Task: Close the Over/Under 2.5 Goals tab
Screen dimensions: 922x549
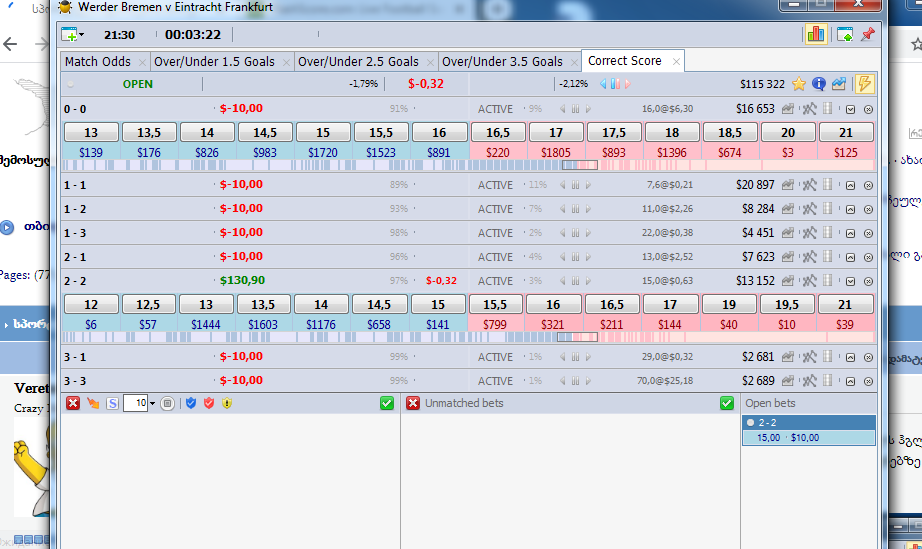Action: 430,62
